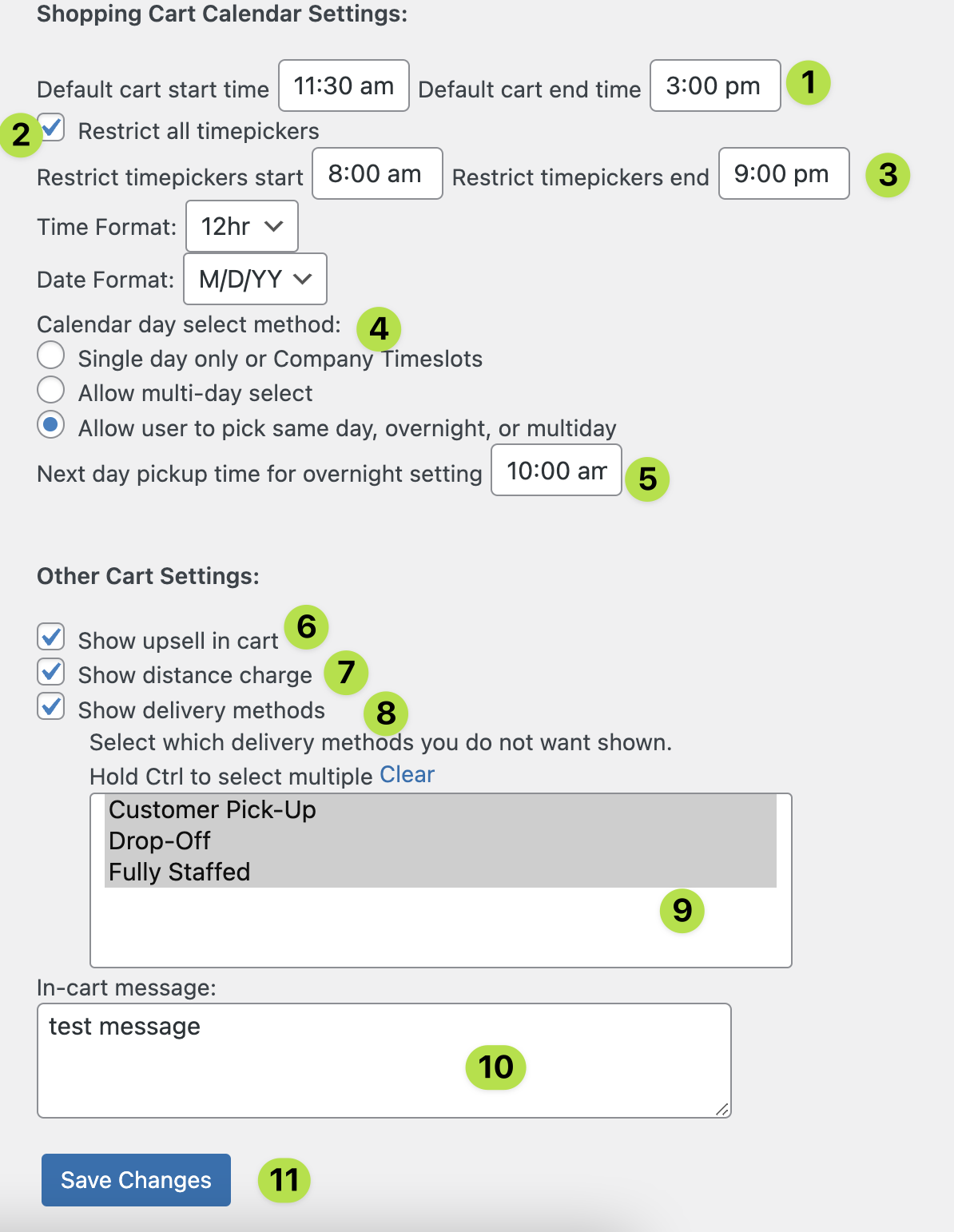Viewport: 954px width, 1232px height.
Task: Click the Save Changes button
Action: [136, 1180]
